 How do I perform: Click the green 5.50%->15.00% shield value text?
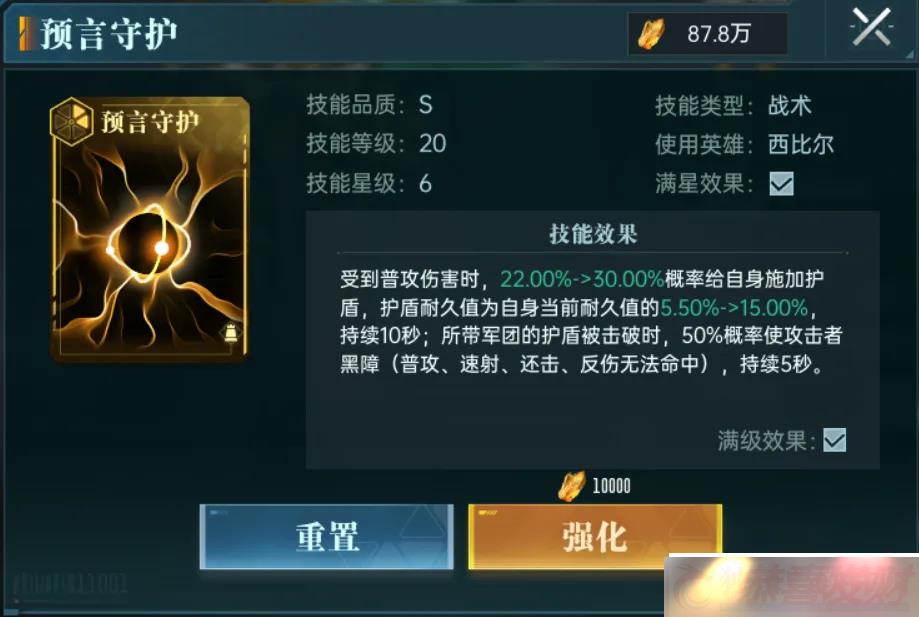coord(734,308)
